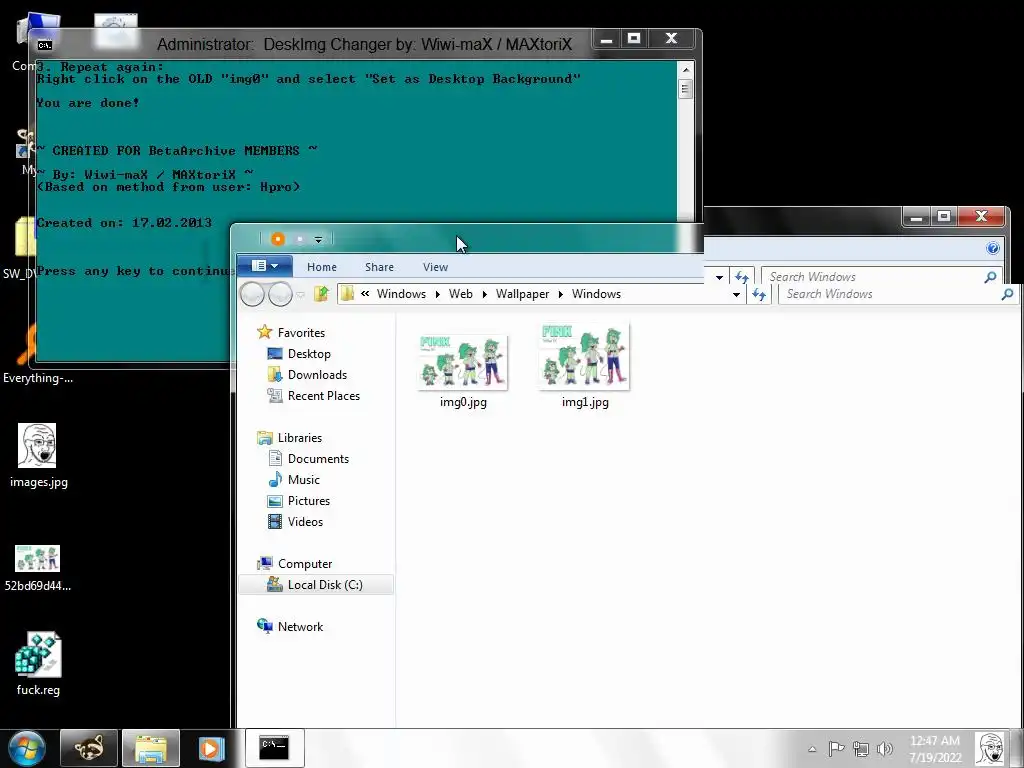Open Pictures library
Viewport: 1024px width, 768px height.
click(x=298, y=500)
